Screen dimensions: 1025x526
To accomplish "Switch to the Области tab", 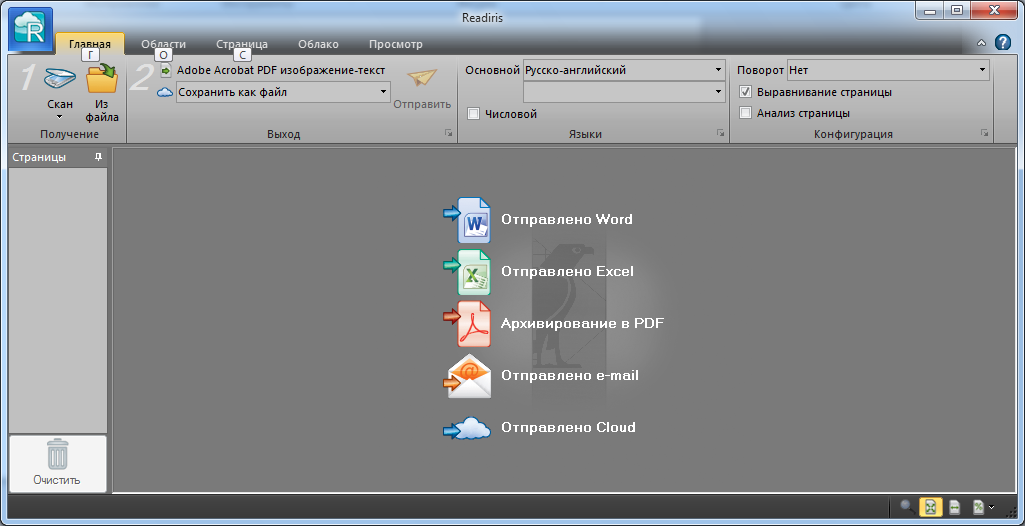I will [x=163, y=44].
